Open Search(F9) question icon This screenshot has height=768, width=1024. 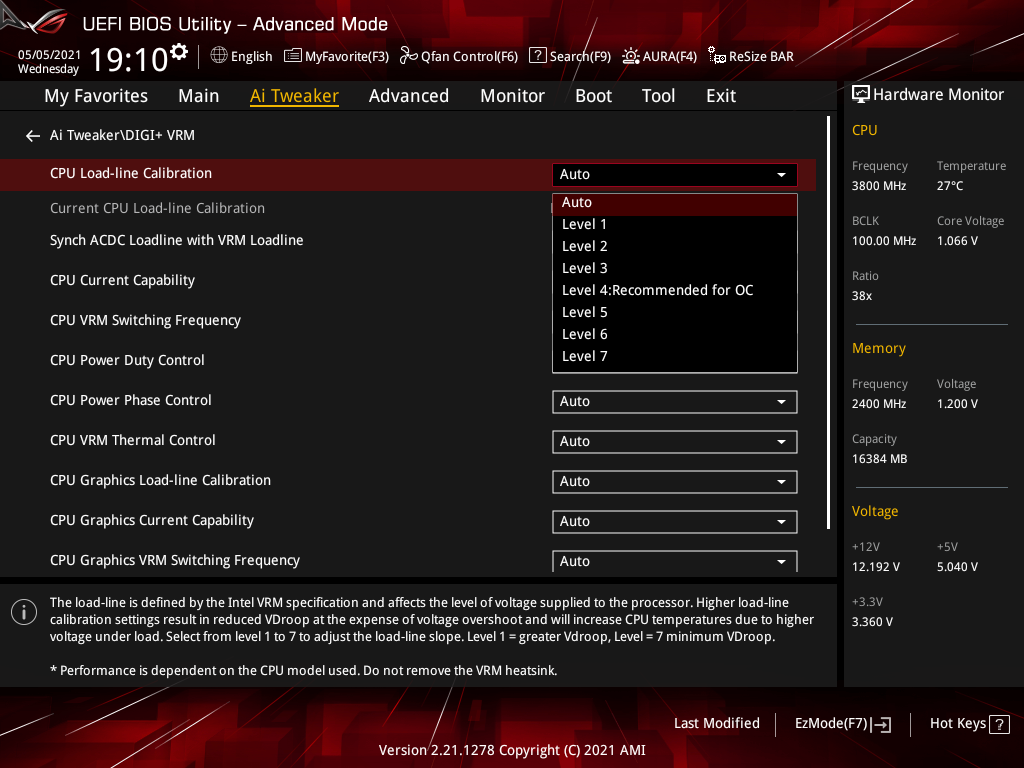point(537,56)
